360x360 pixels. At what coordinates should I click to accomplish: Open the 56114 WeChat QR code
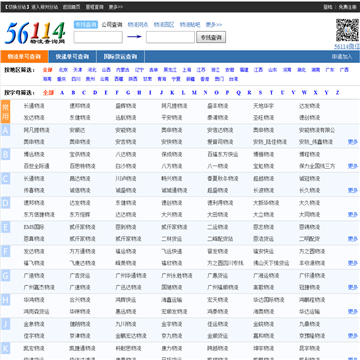[347, 30]
